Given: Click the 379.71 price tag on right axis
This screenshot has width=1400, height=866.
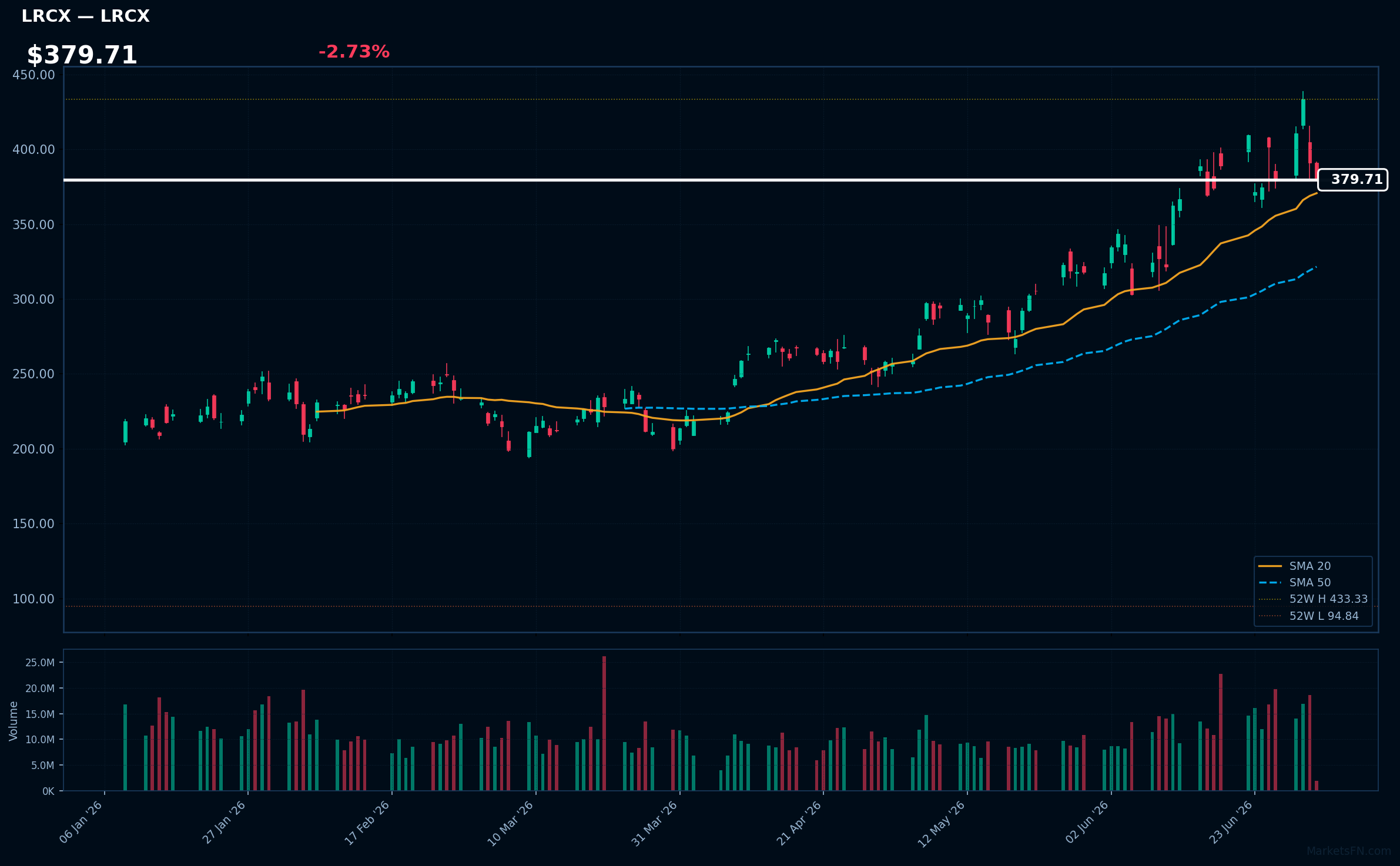Looking at the screenshot, I should [1352, 180].
